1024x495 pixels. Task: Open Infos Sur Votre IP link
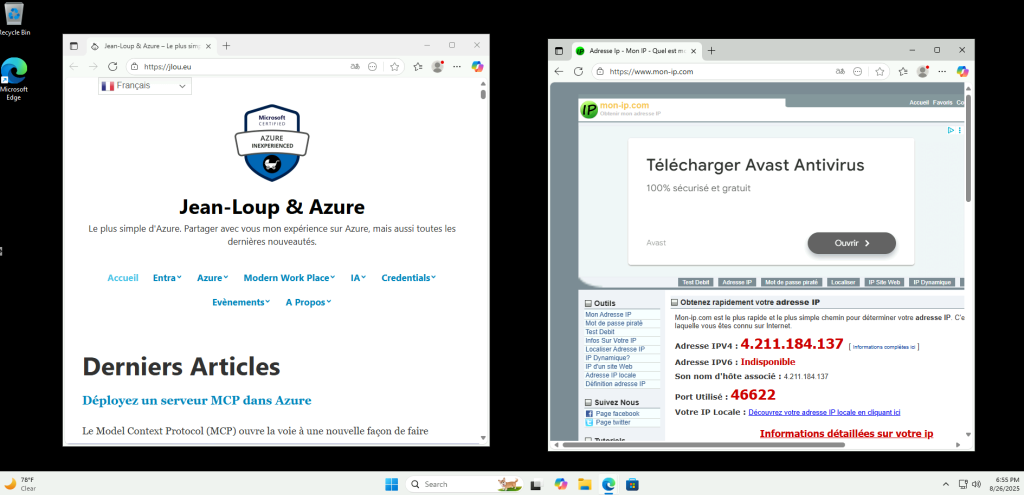[611, 340]
